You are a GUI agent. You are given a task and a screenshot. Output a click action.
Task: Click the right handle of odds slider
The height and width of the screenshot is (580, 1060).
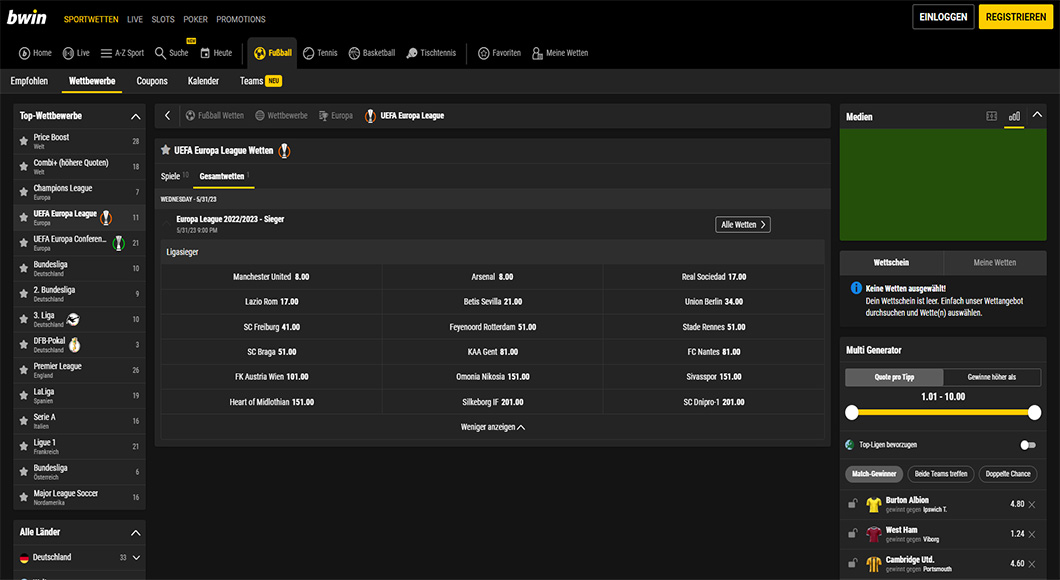1034,412
